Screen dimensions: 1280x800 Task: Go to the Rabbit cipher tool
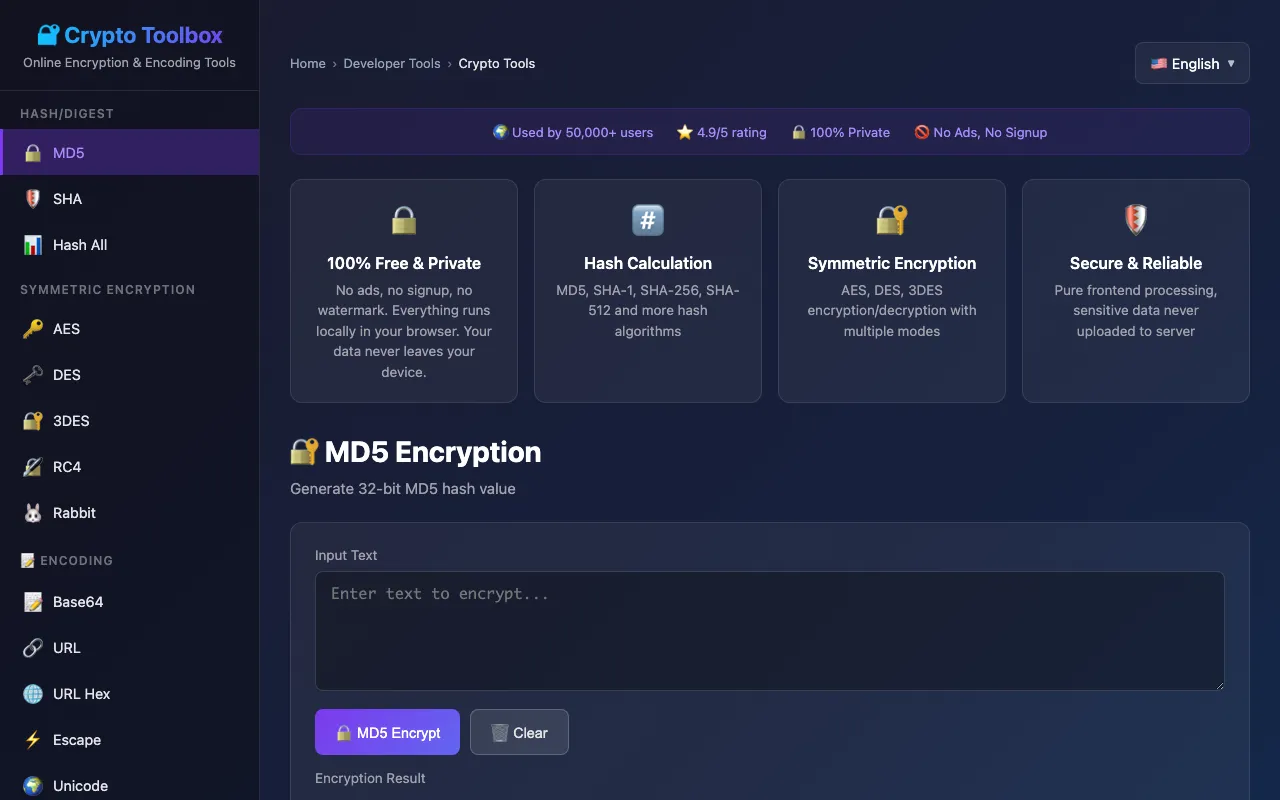coord(130,513)
